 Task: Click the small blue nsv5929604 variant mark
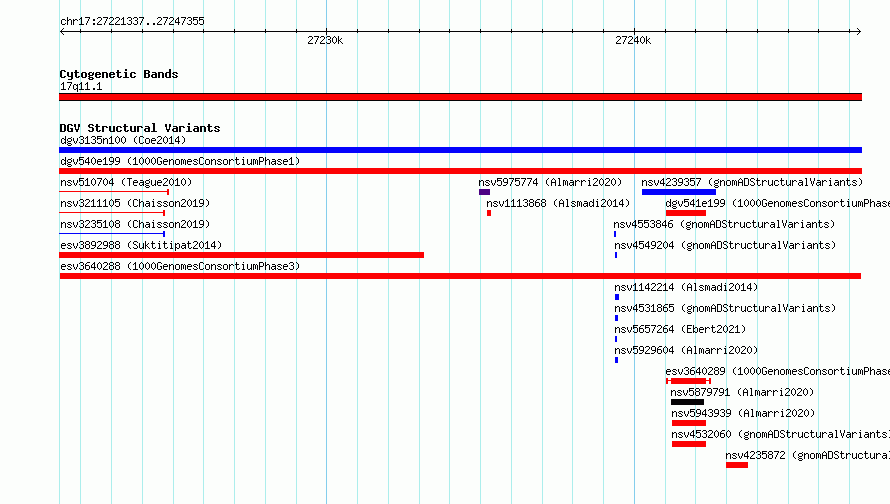(616, 360)
